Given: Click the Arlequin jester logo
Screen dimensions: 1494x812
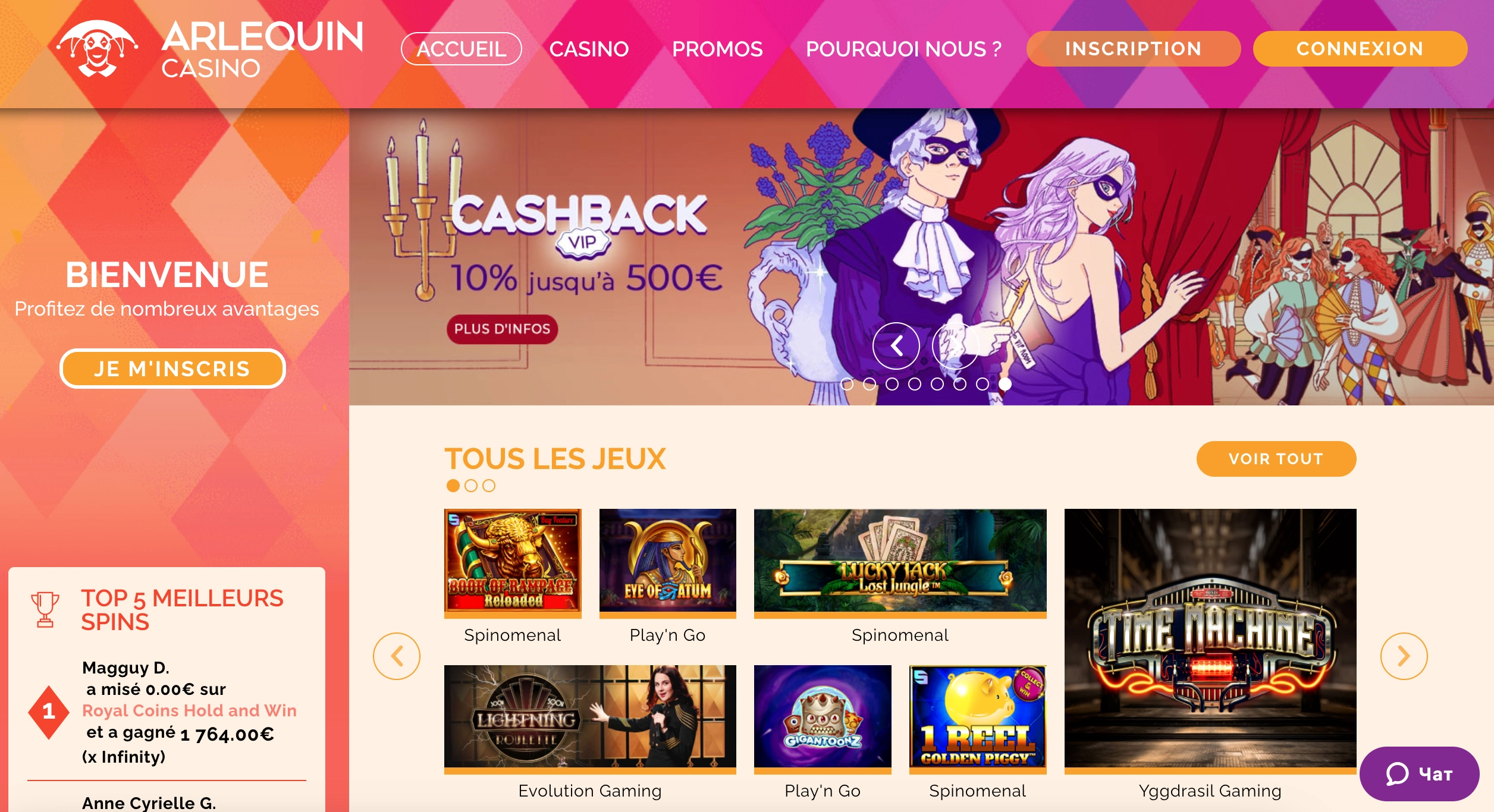Looking at the screenshot, I should [x=98, y=49].
